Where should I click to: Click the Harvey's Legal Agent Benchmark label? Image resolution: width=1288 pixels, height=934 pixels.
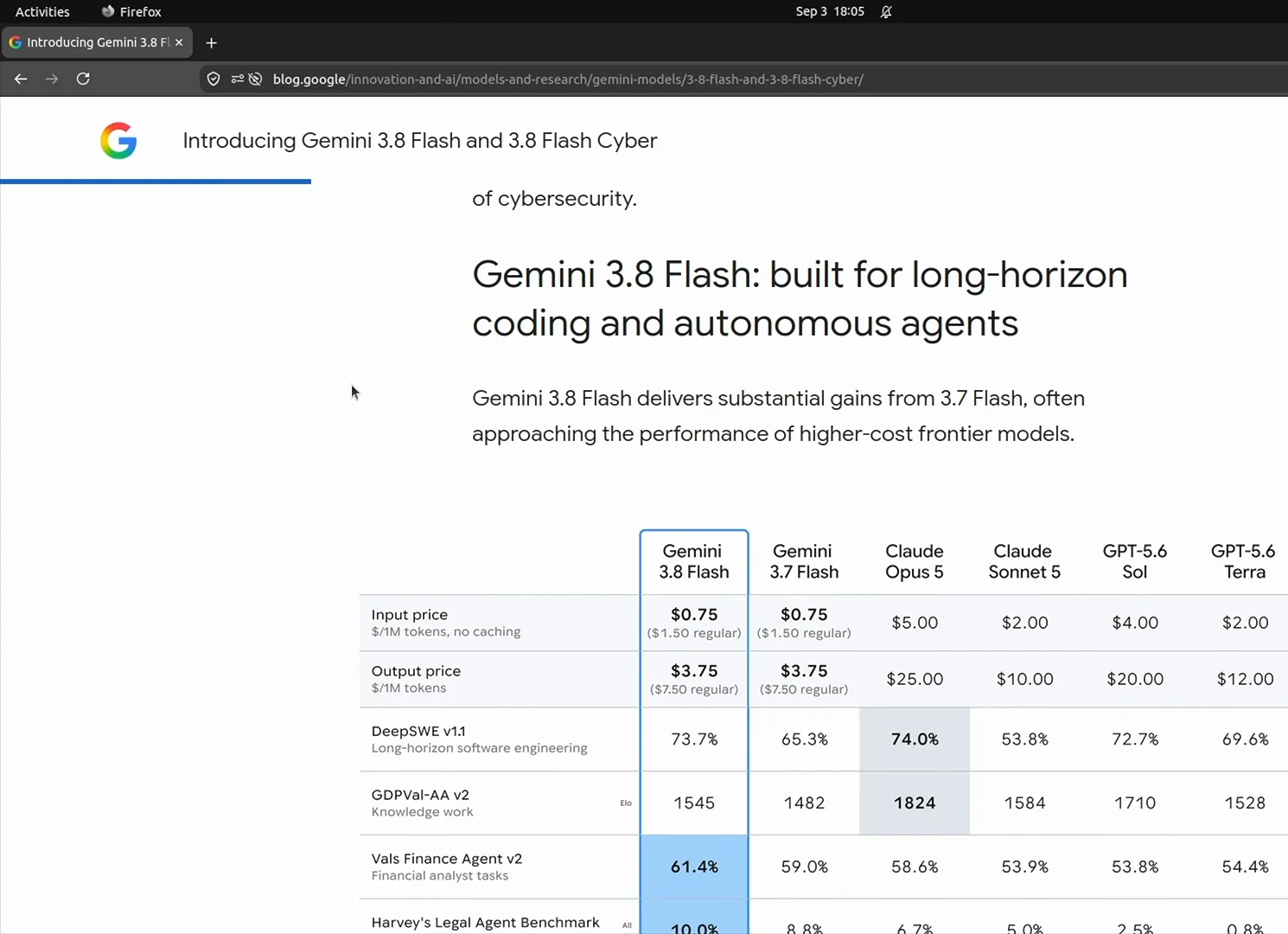coord(485,923)
